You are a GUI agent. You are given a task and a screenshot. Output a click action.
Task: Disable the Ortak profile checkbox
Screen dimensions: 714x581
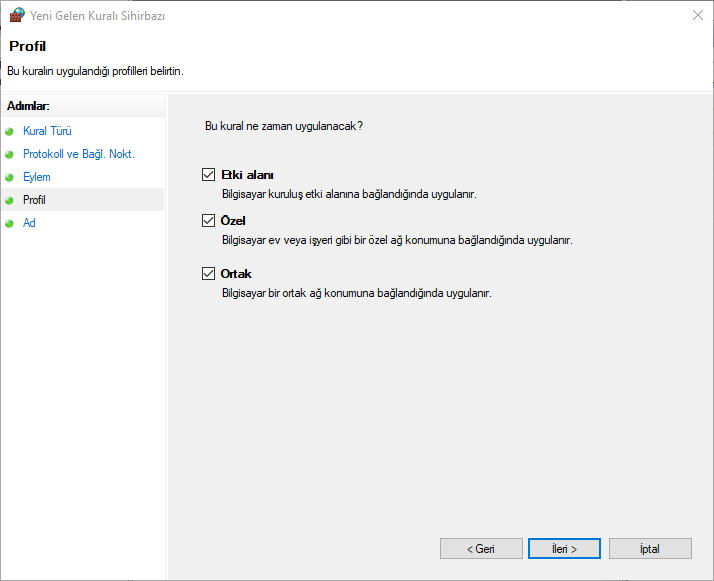click(x=209, y=274)
